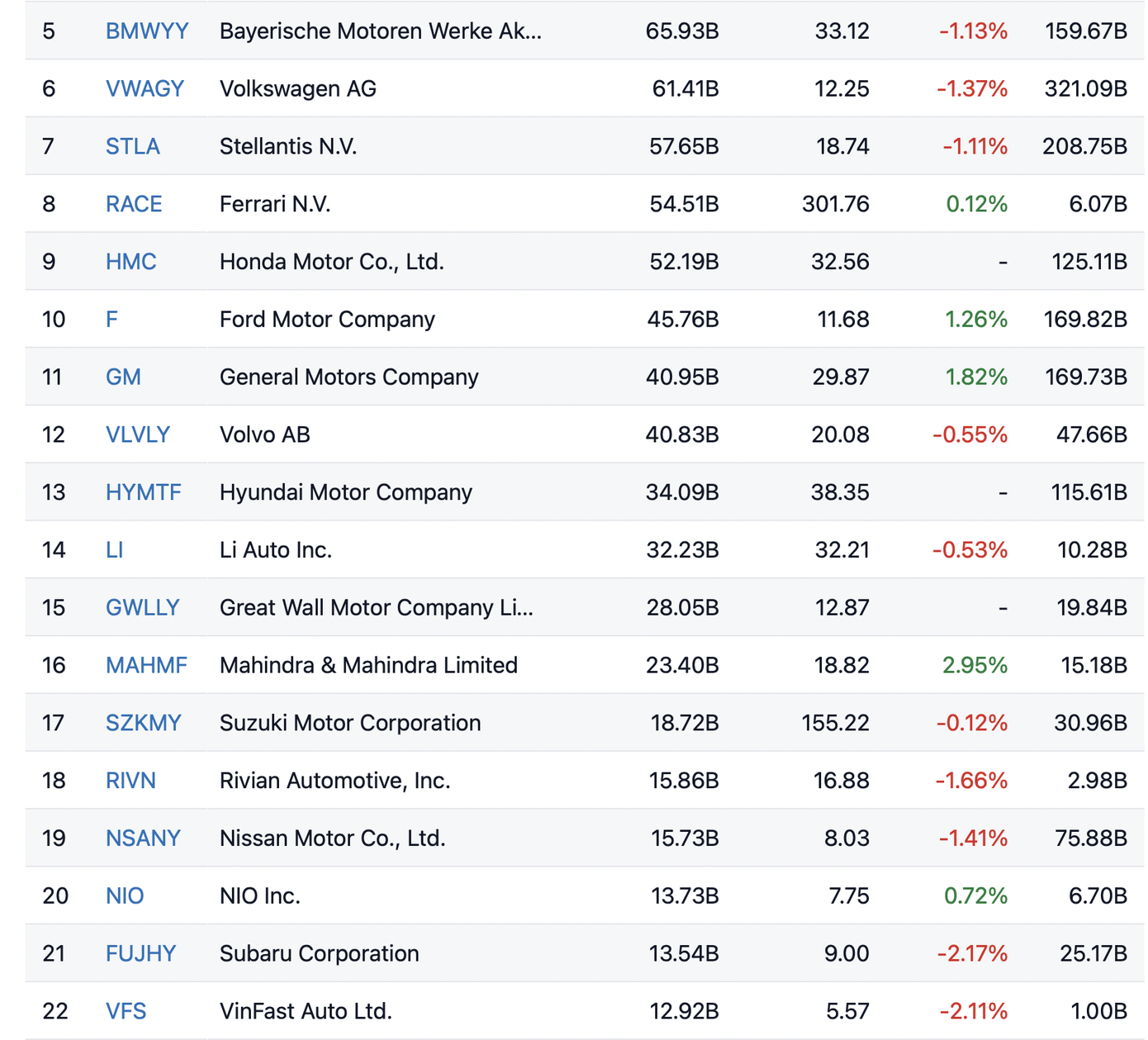Click the VLVLY symbol link

coord(138,435)
